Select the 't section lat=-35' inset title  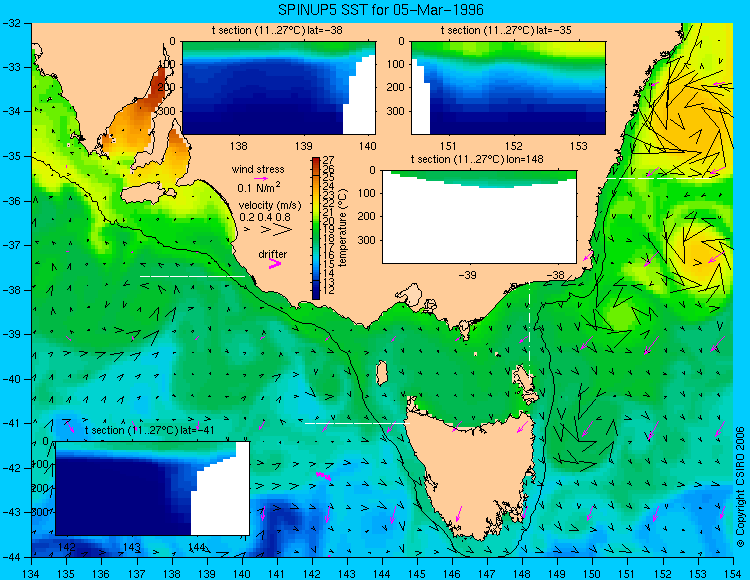pyautogui.click(x=506, y=30)
